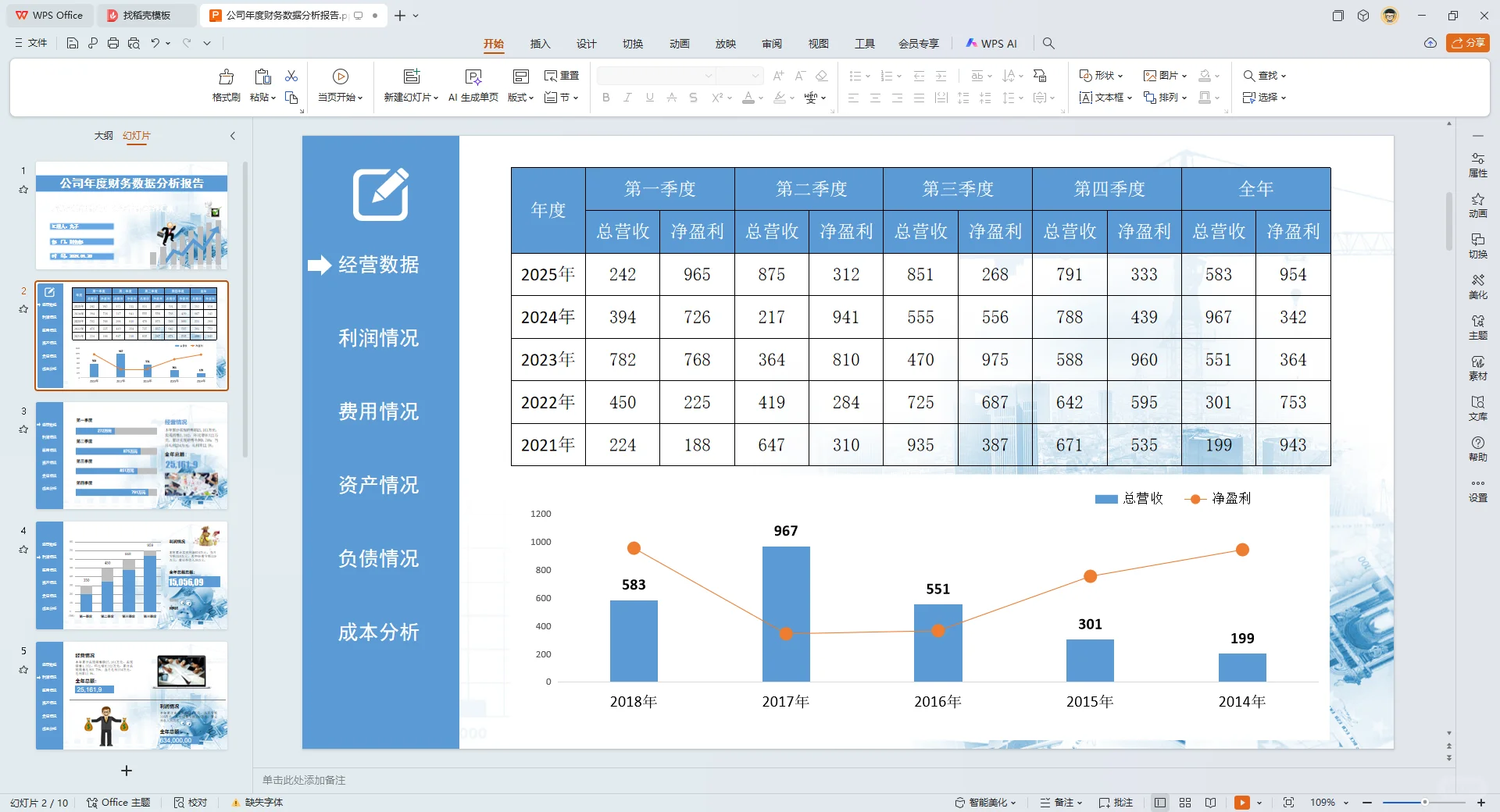Image resolution: width=1500 pixels, height=812 pixels.
Task: Click the Format Painter (格式刷) icon
Action: 226,77
